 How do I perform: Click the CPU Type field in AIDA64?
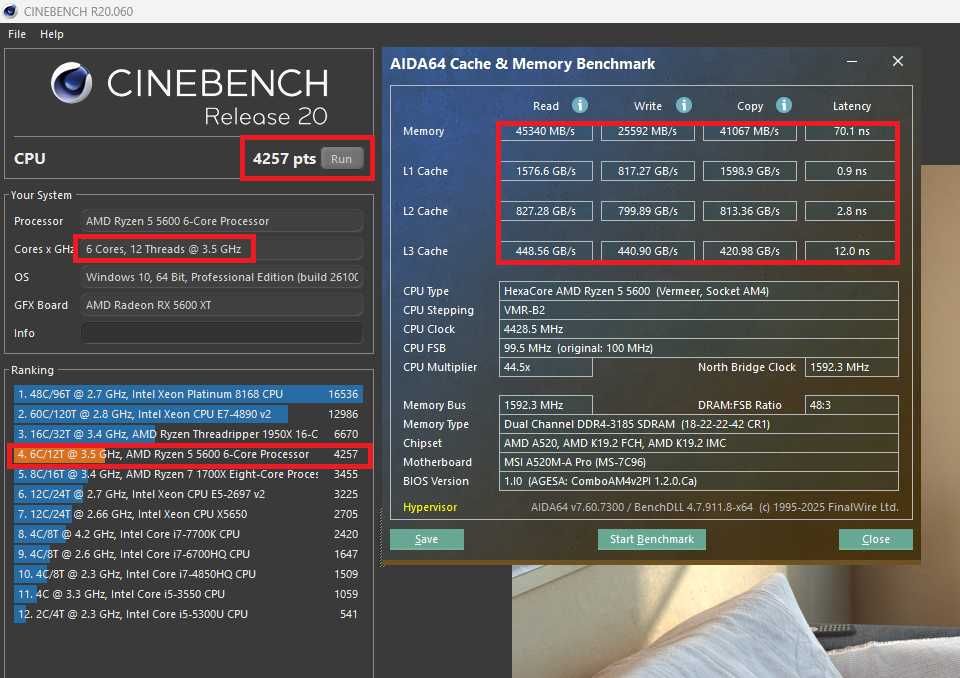(x=699, y=291)
